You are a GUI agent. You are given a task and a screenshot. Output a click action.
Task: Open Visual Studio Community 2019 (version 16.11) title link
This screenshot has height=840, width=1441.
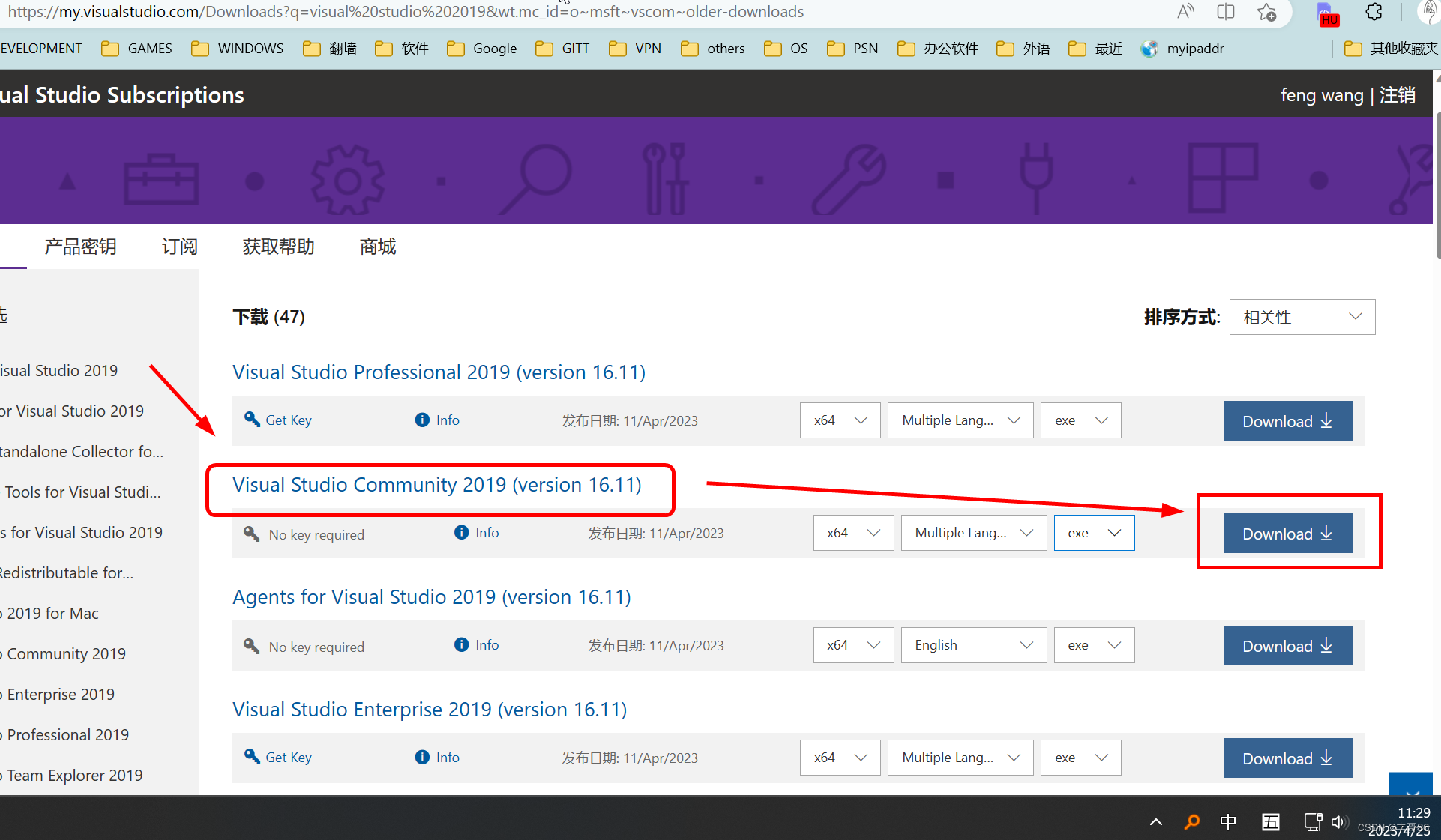pyautogui.click(x=437, y=485)
